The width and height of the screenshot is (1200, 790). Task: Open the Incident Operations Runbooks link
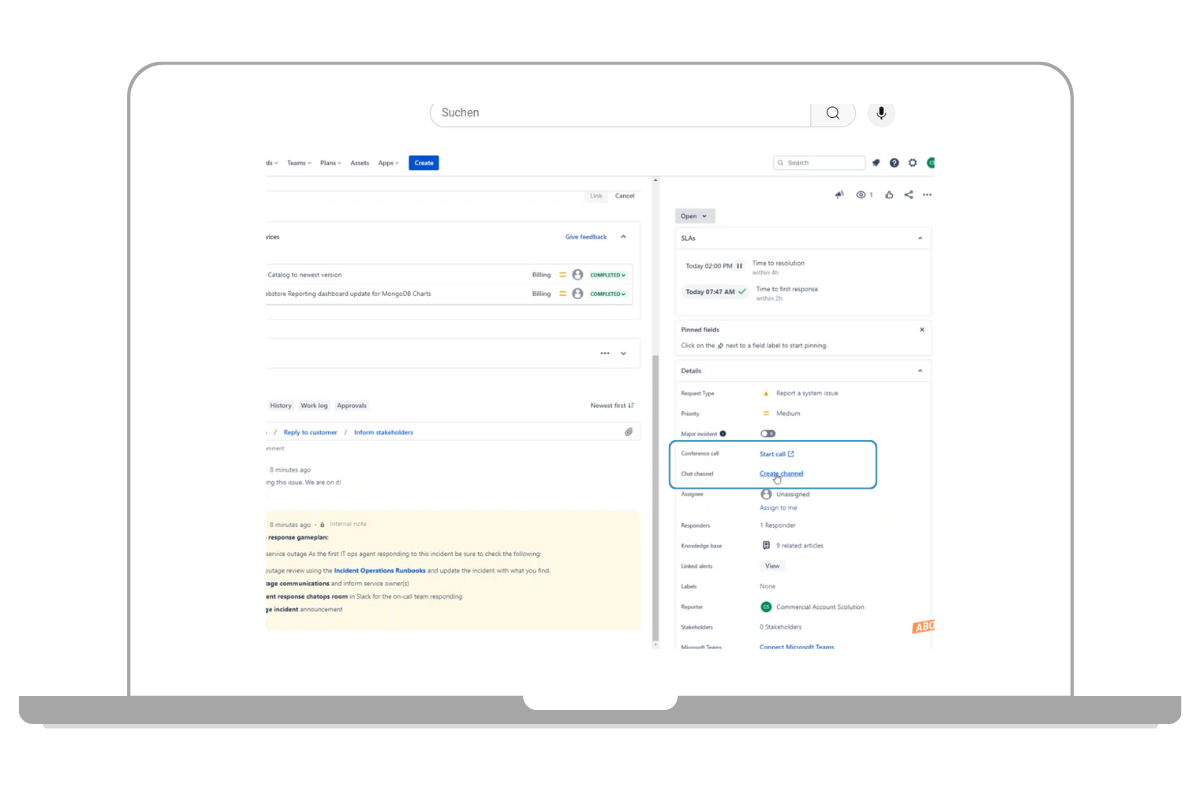point(380,571)
